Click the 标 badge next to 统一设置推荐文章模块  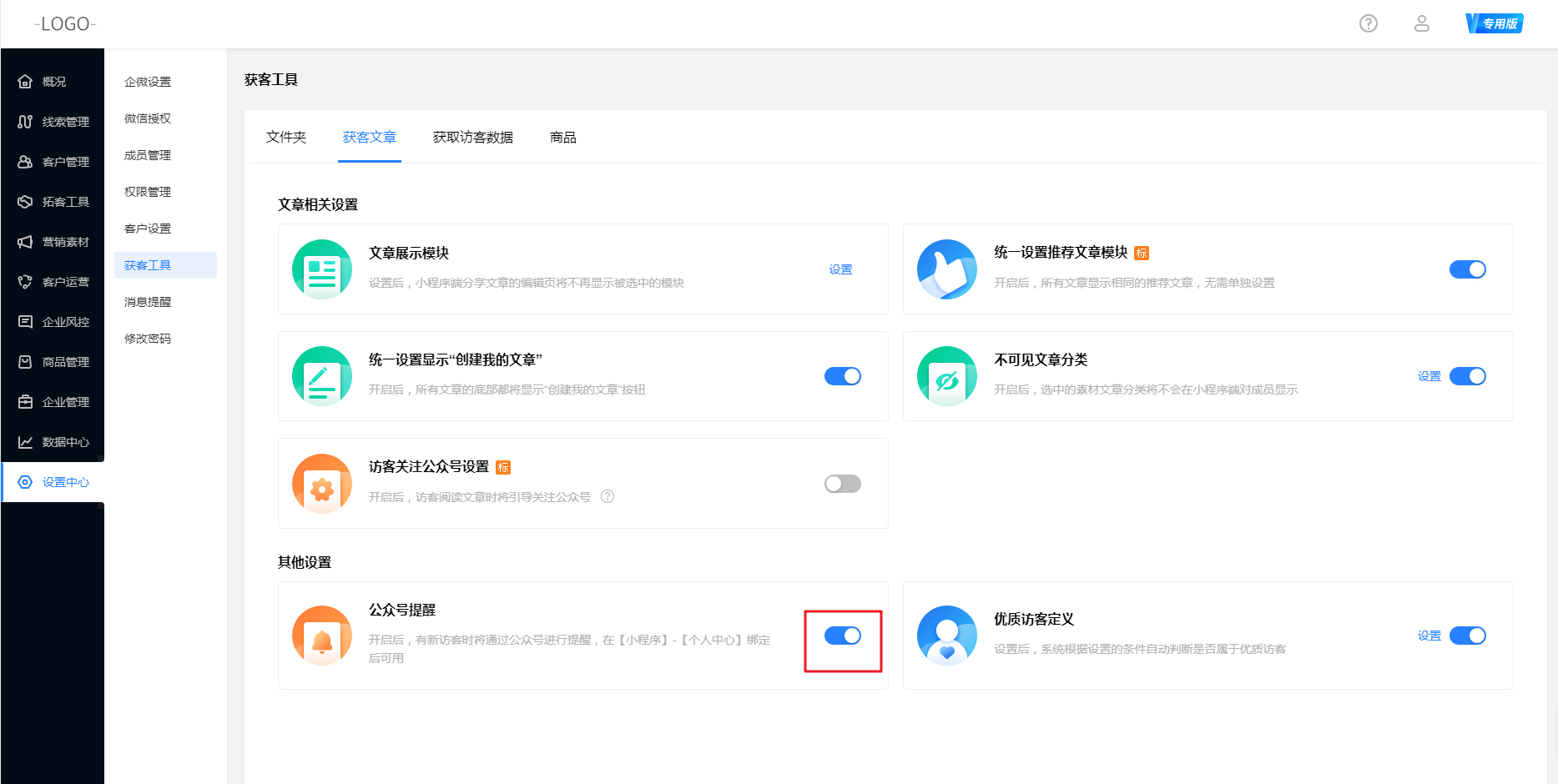point(1142,253)
